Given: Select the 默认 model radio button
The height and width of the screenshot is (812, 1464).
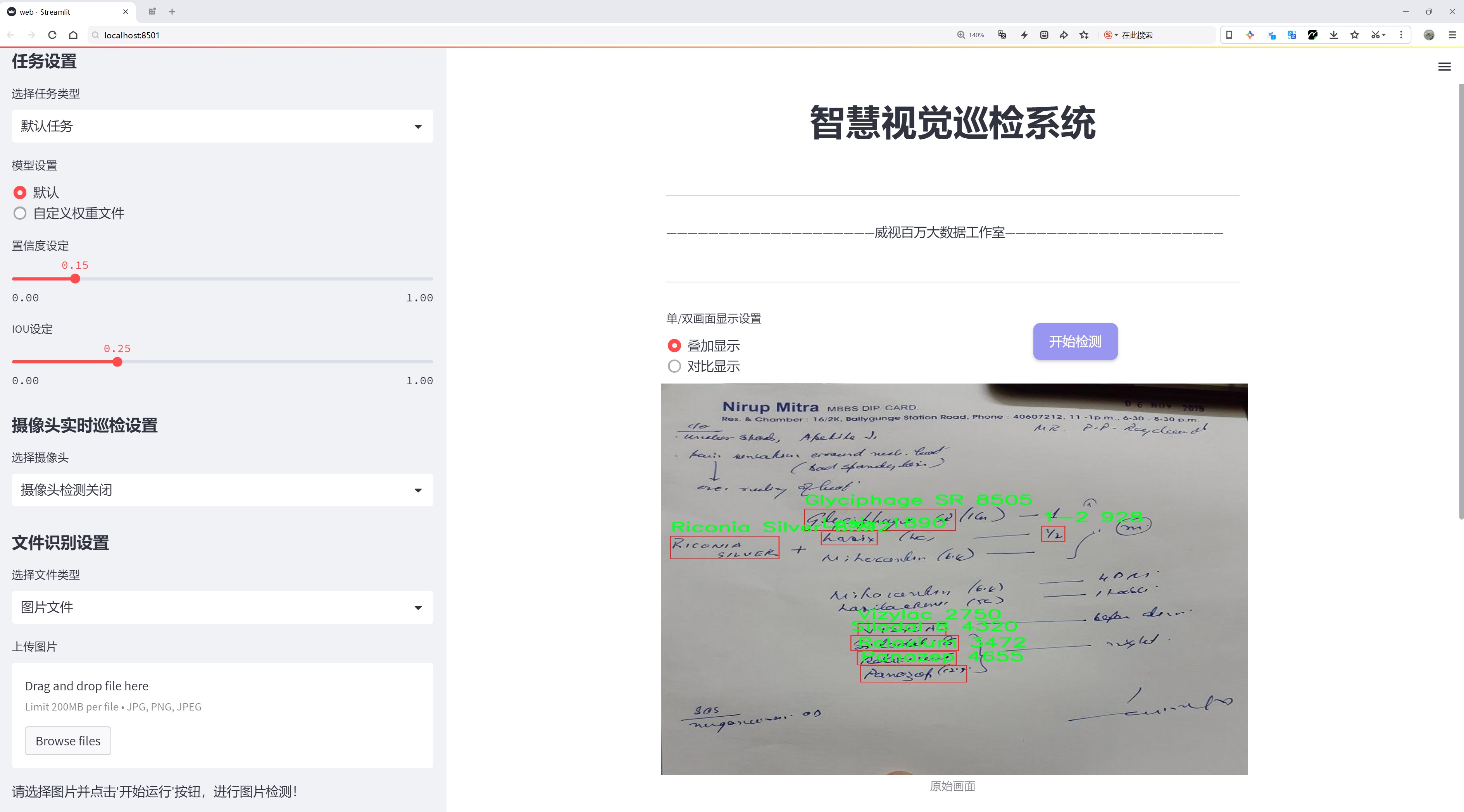Looking at the screenshot, I should coord(20,193).
